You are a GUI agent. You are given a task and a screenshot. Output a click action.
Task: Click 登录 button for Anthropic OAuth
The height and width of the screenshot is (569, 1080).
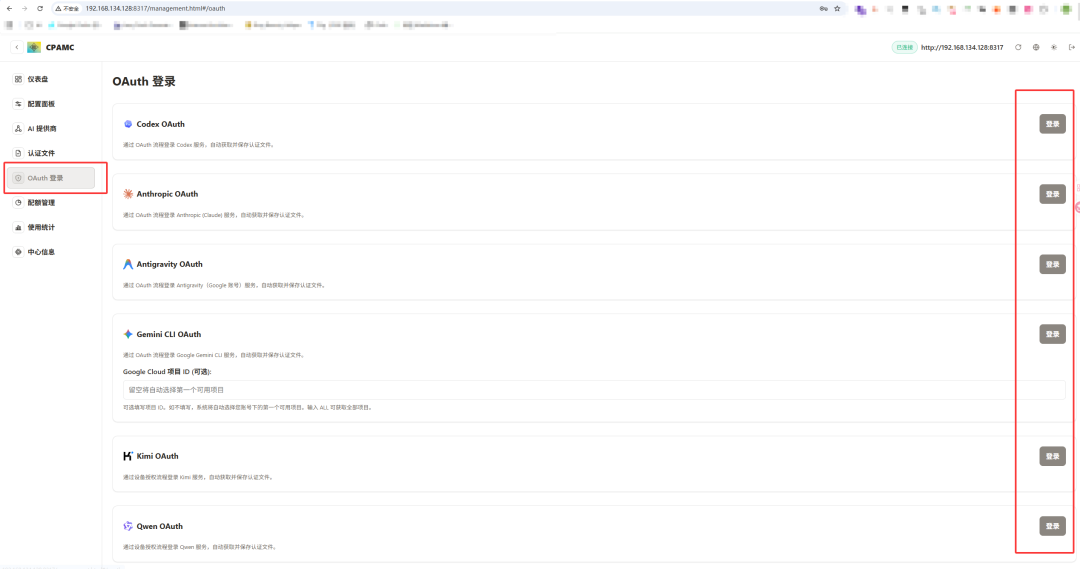pos(1052,194)
